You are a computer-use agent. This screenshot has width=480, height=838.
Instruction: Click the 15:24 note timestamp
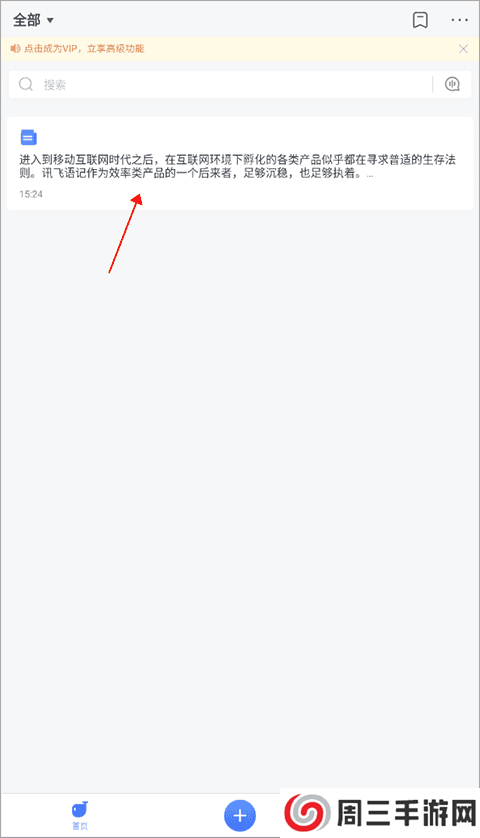coord(31,194)
